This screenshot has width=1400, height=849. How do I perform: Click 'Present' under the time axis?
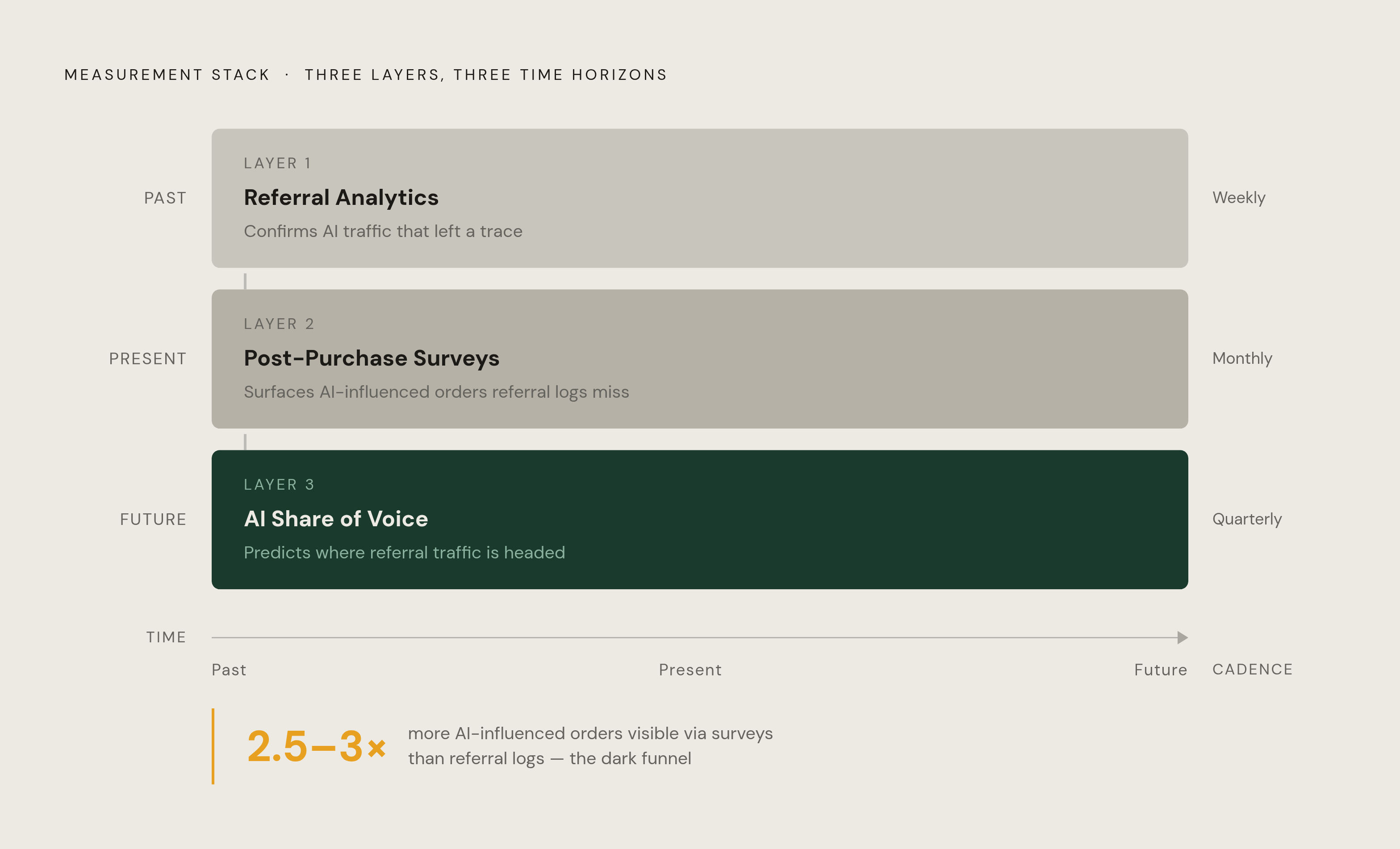pyautogui.click(x=690, y=670)
